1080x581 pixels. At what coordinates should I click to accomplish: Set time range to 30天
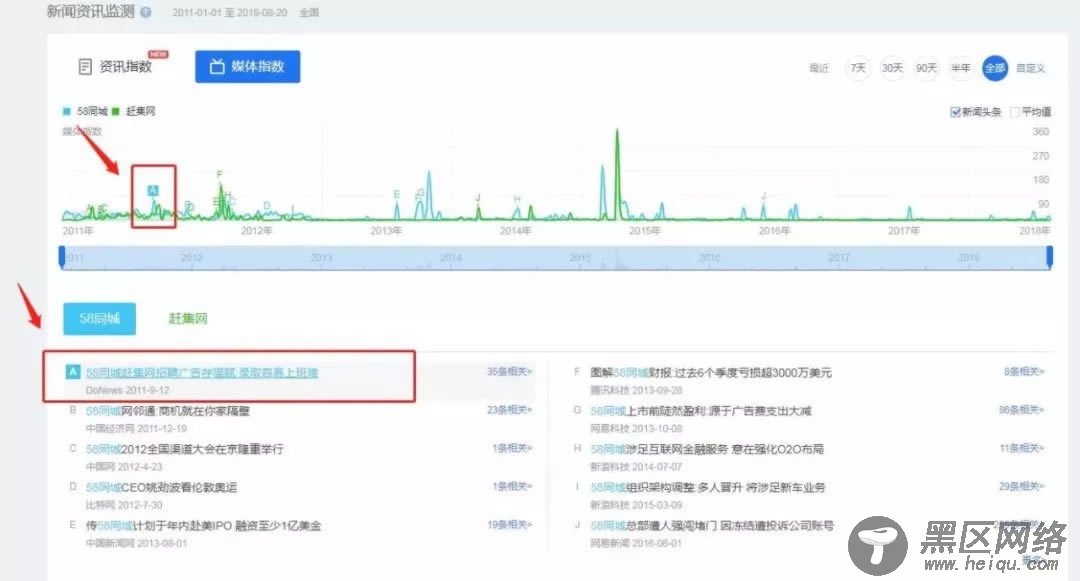point(892,67)
